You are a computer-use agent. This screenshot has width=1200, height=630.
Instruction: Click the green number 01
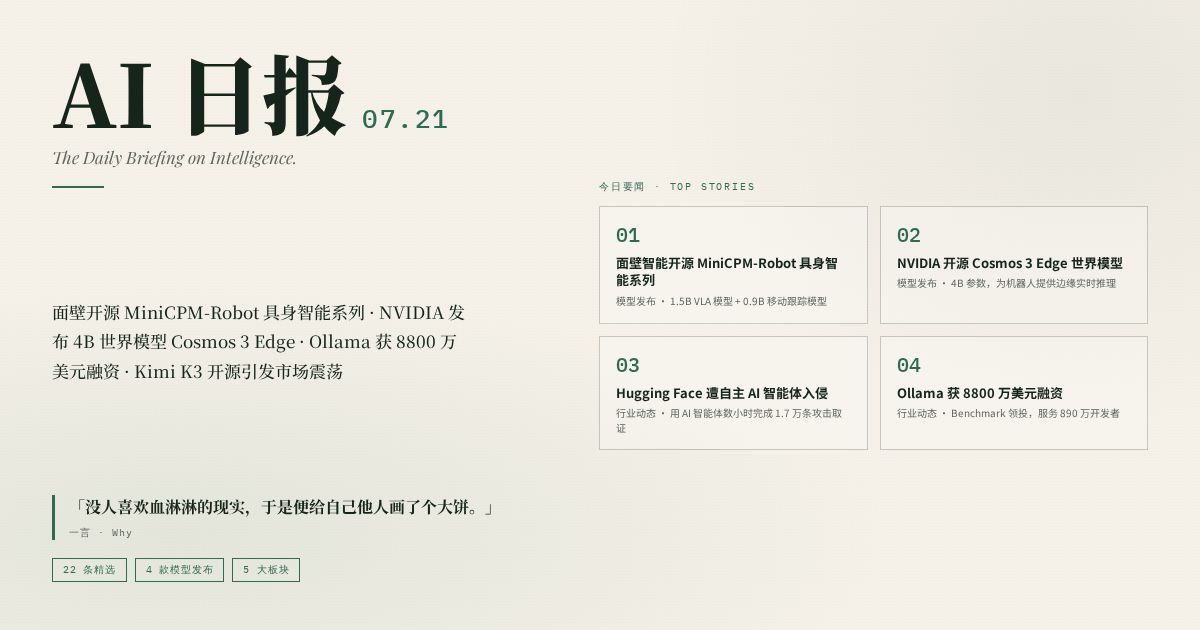(x=627, y=236)
